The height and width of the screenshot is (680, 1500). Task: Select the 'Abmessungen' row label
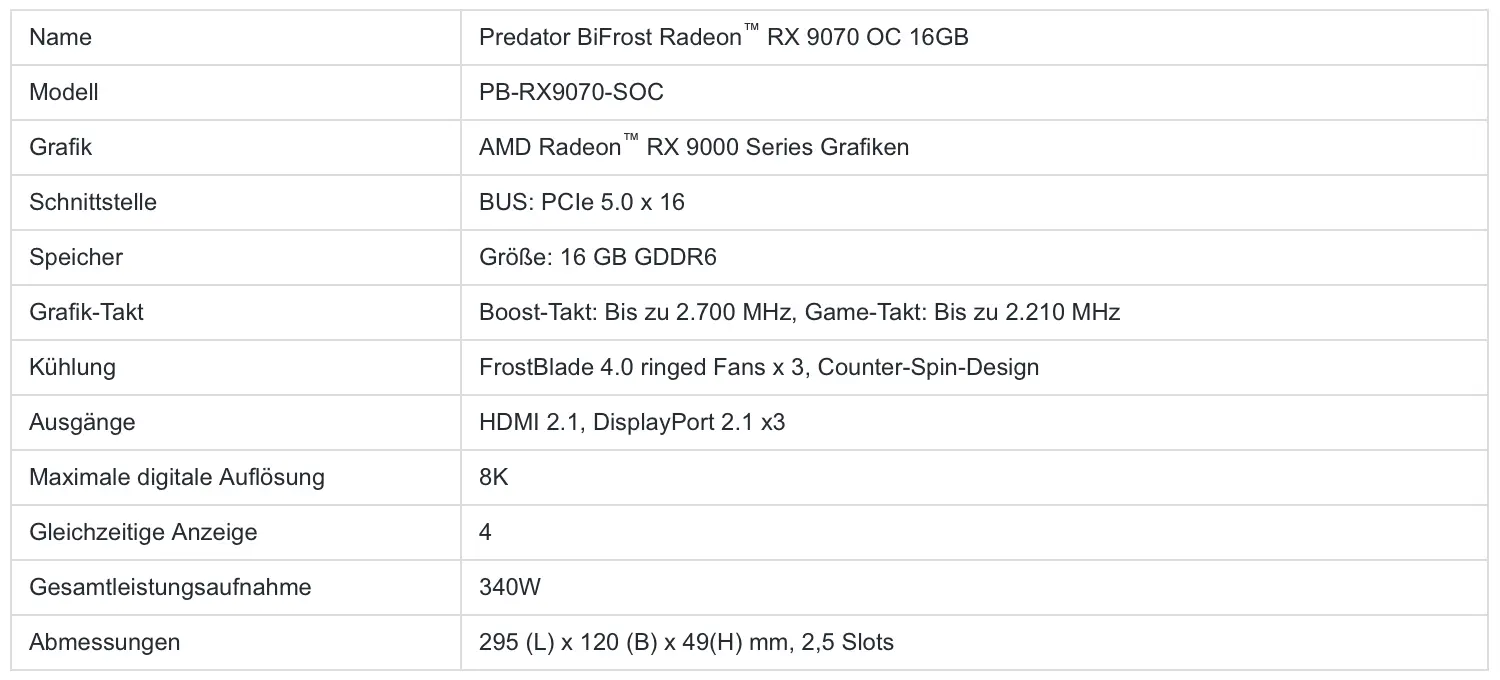pyautogui.click(x=105, y=643)
